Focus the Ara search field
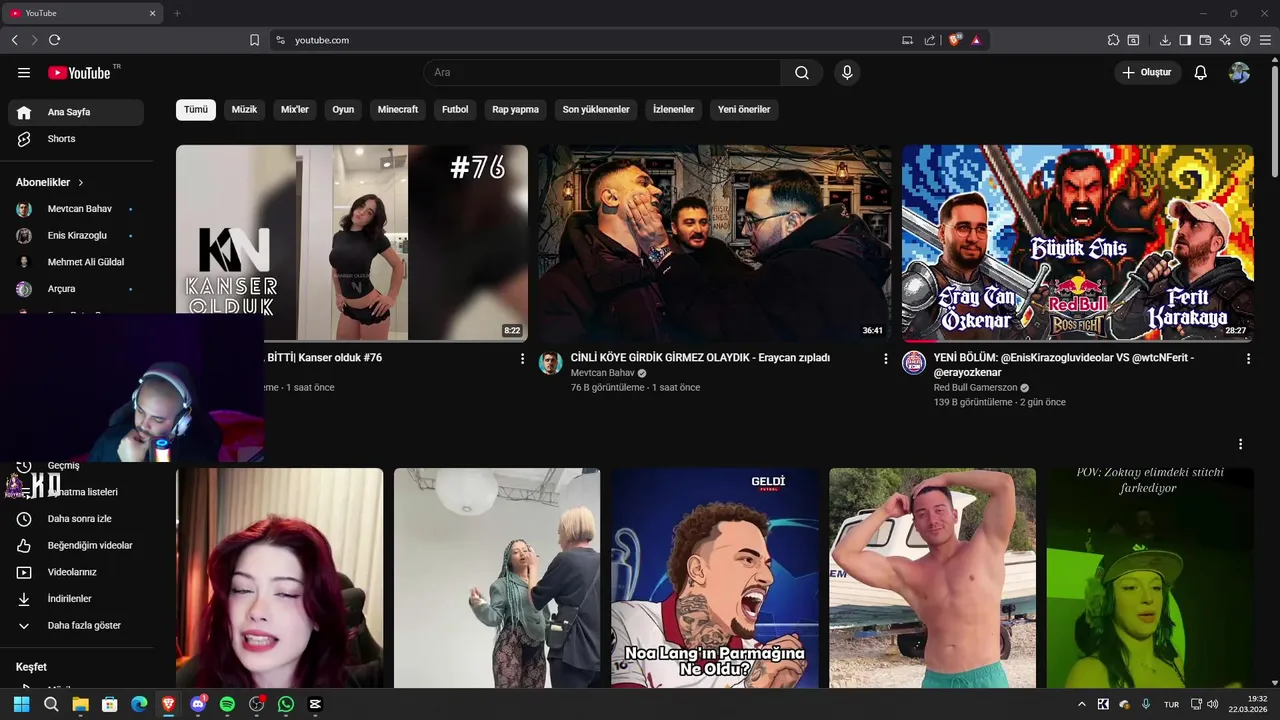 coord(602,73)
